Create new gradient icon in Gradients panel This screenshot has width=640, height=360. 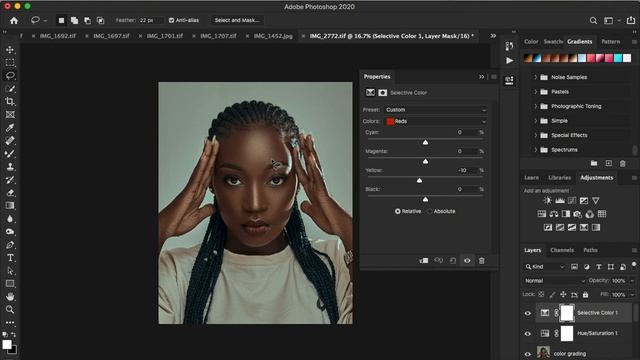609,163
